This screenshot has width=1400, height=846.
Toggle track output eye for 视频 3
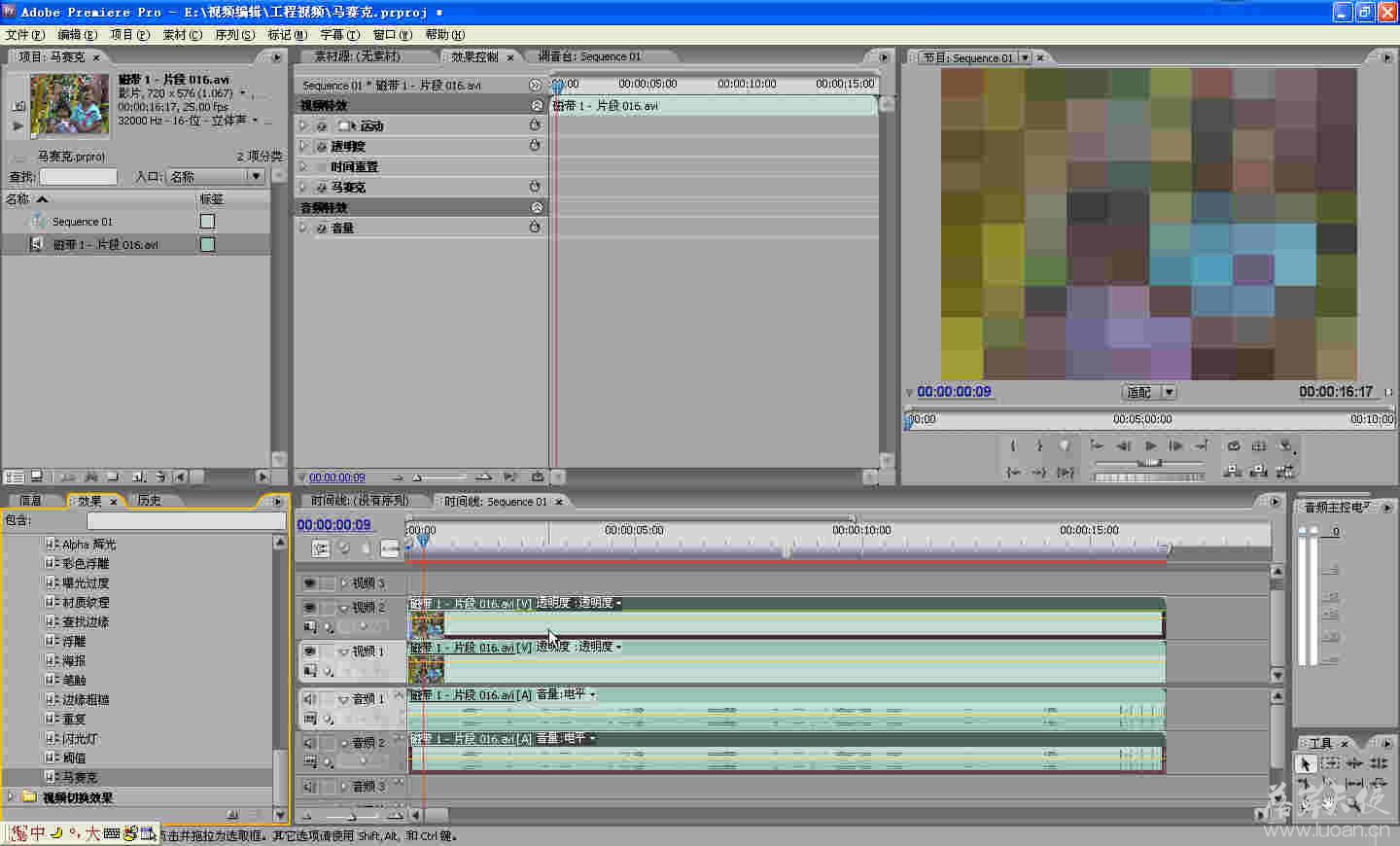[x=309, y=583]
